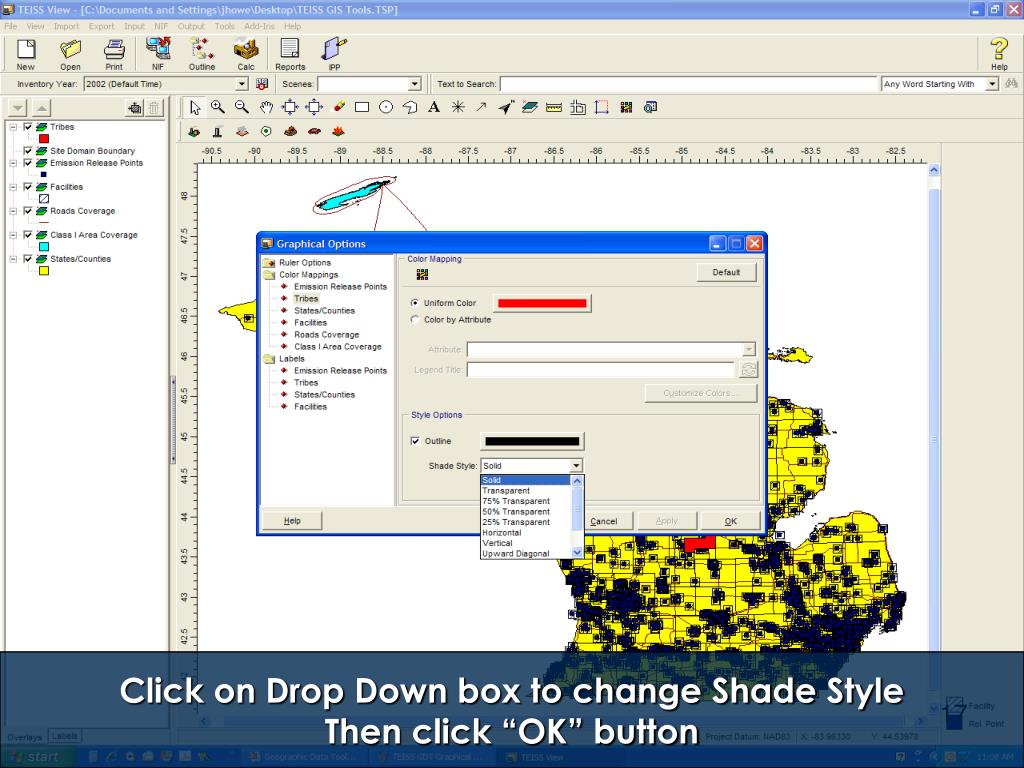Toggle the Facilities layer checkbox
Viewport: 1024px width, 768px height.
click(28, 187)
